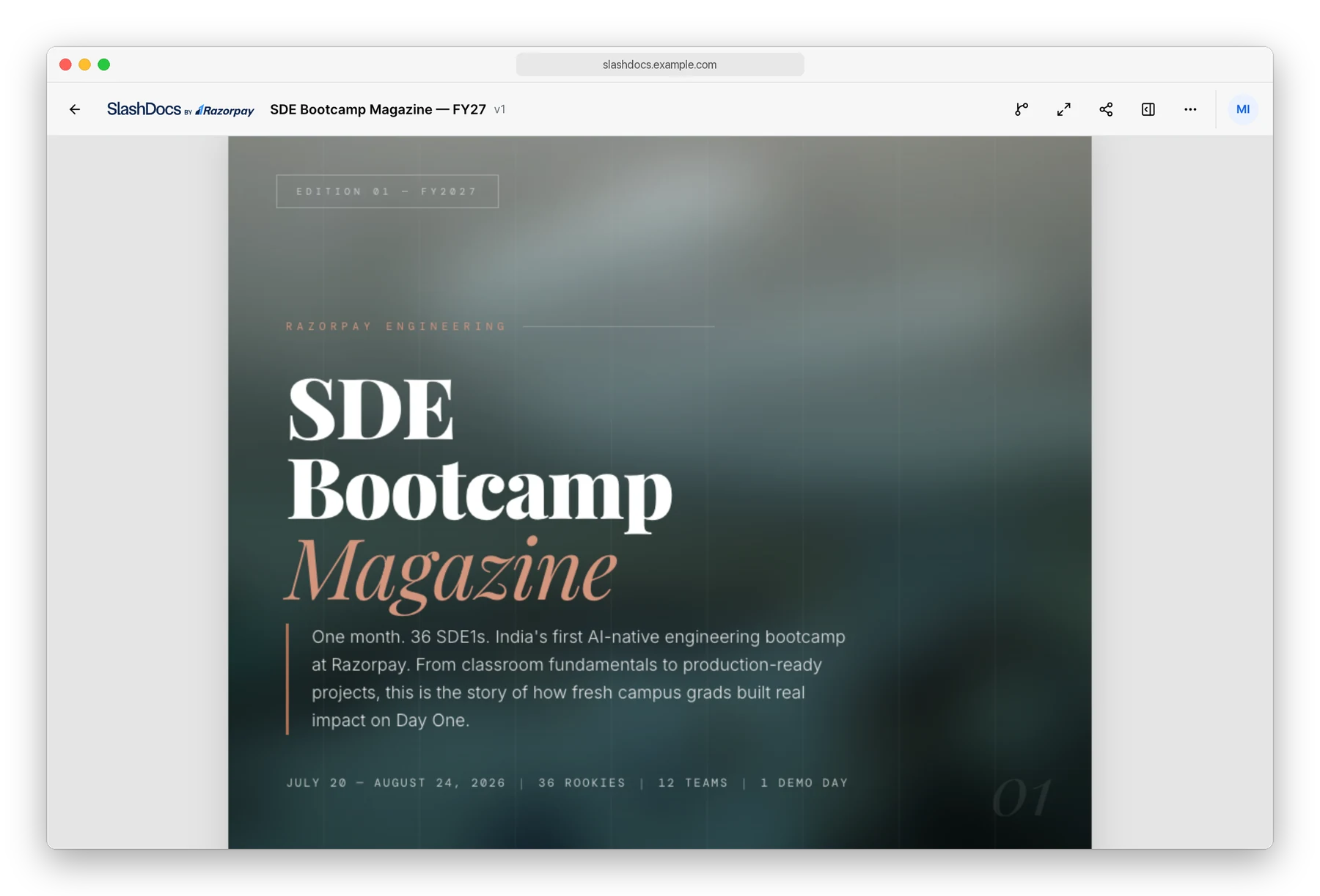Click the JULY 20 – AUGUST 24, 2026 date text

396,782
